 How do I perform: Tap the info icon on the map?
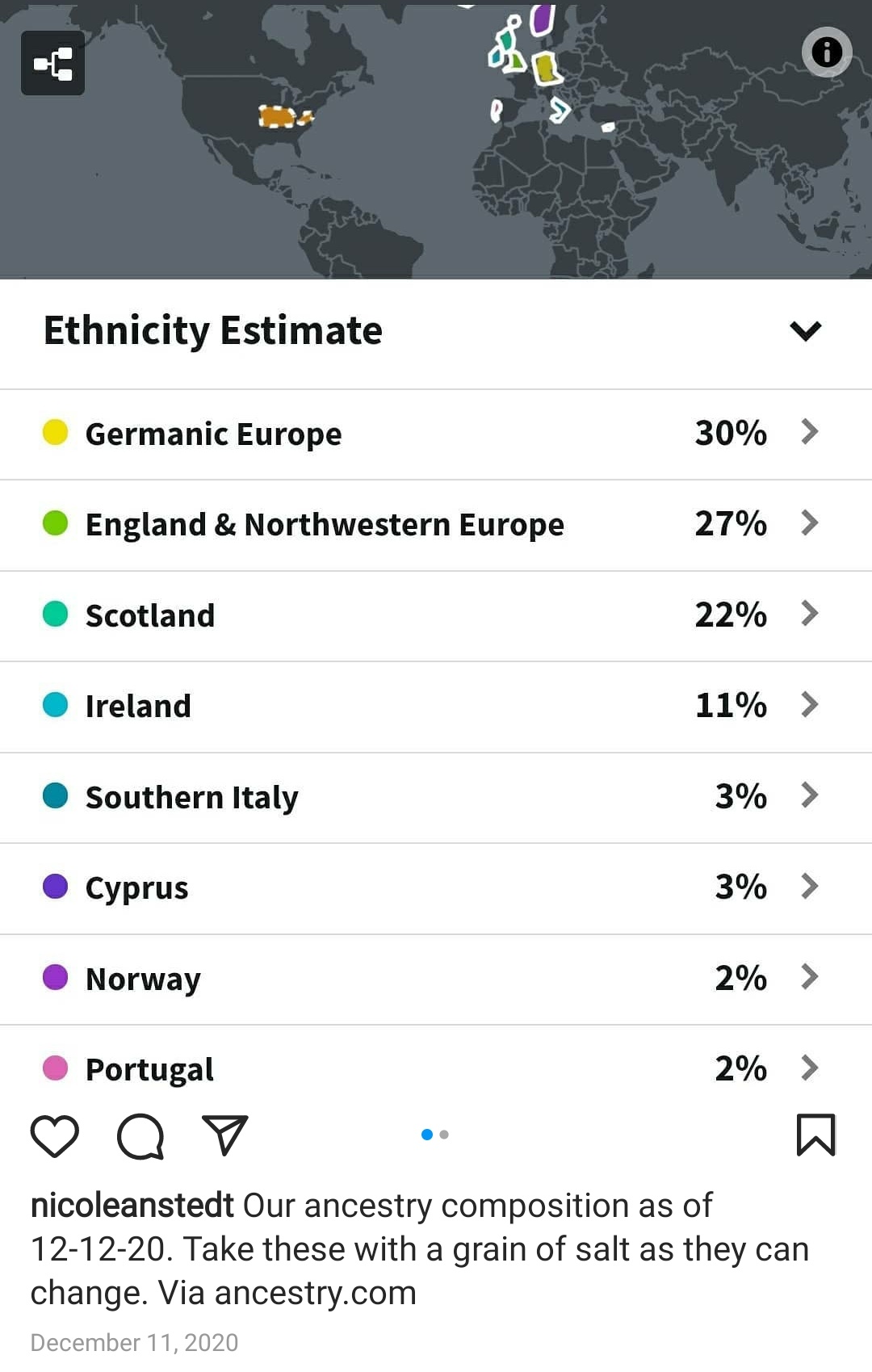(x=826, y=52)
